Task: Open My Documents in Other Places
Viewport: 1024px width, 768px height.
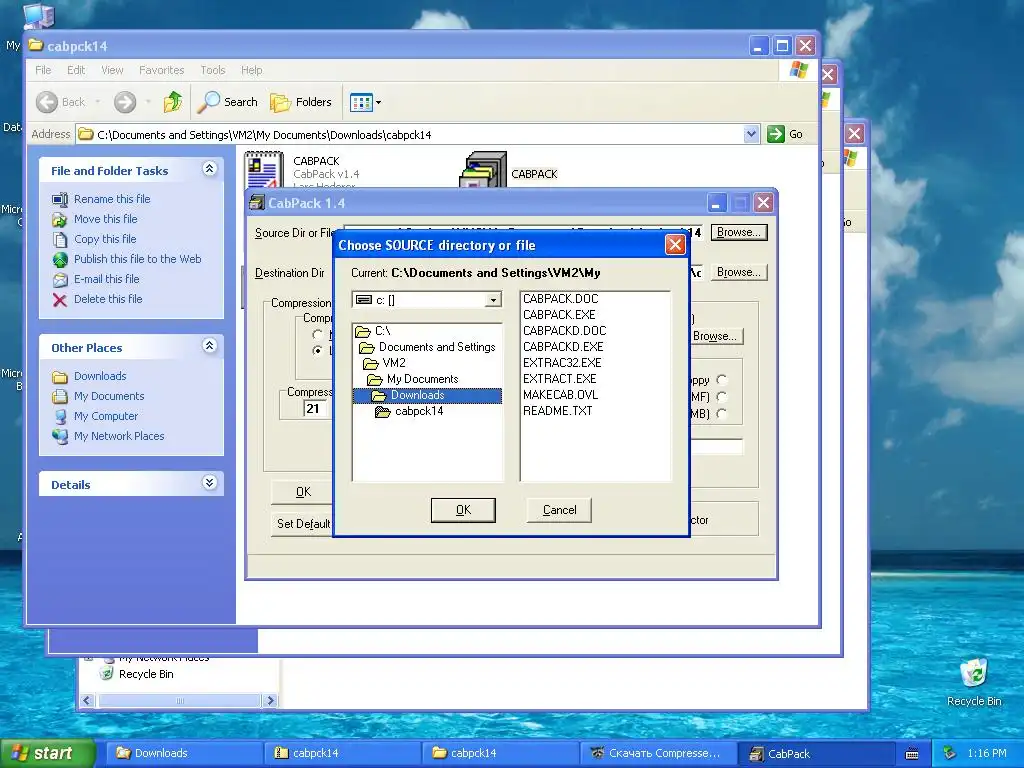Action: point(109,396)
